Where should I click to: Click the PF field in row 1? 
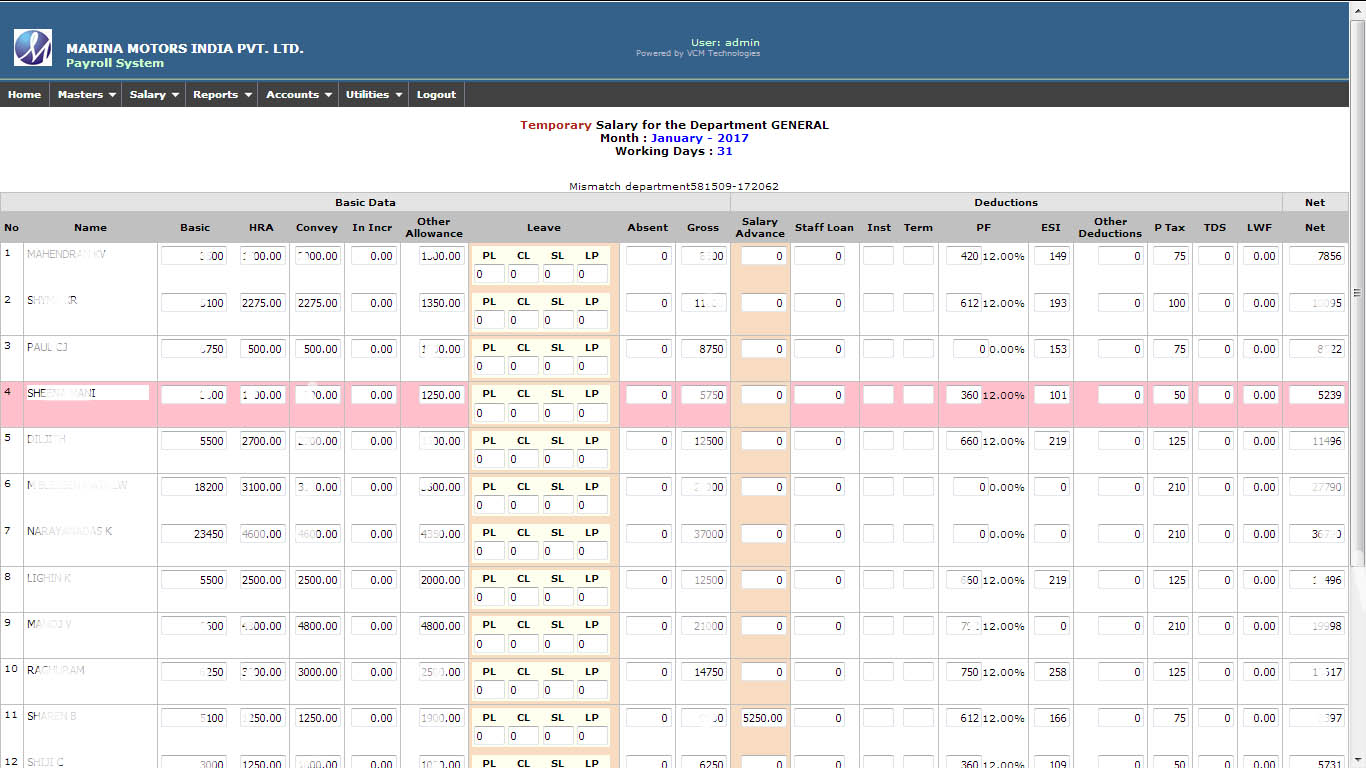pos(964,256)
